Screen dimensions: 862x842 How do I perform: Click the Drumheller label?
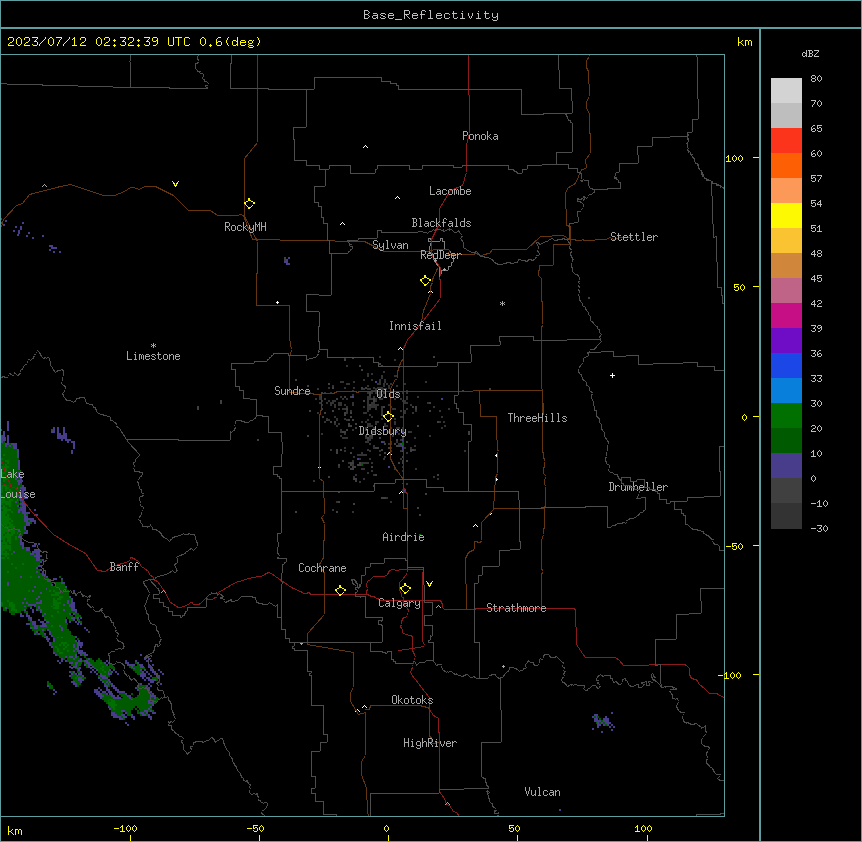[638, 487]
